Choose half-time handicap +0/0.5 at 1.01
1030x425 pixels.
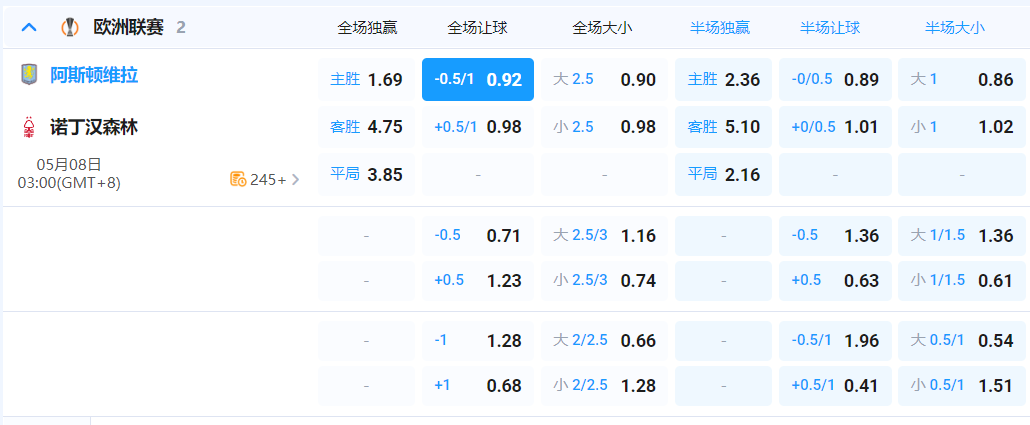tap(836, 127)
